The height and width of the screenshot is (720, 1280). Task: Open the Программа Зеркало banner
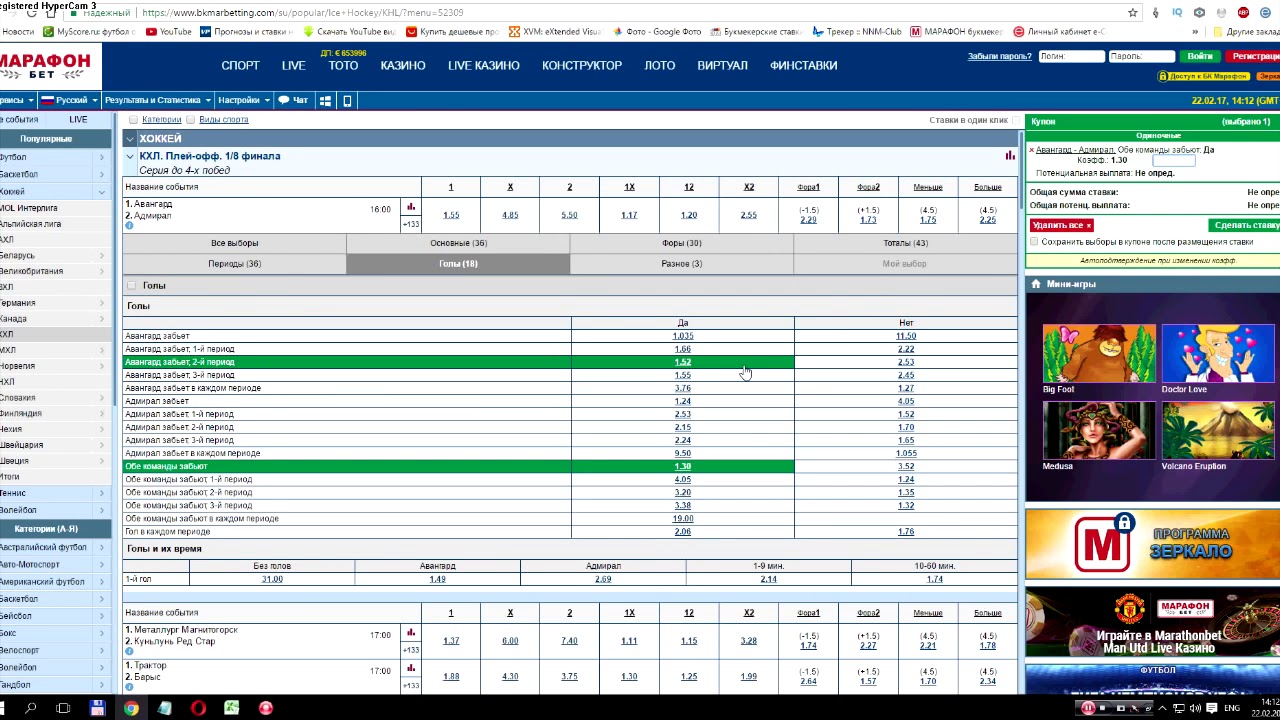click(1152, 543)
